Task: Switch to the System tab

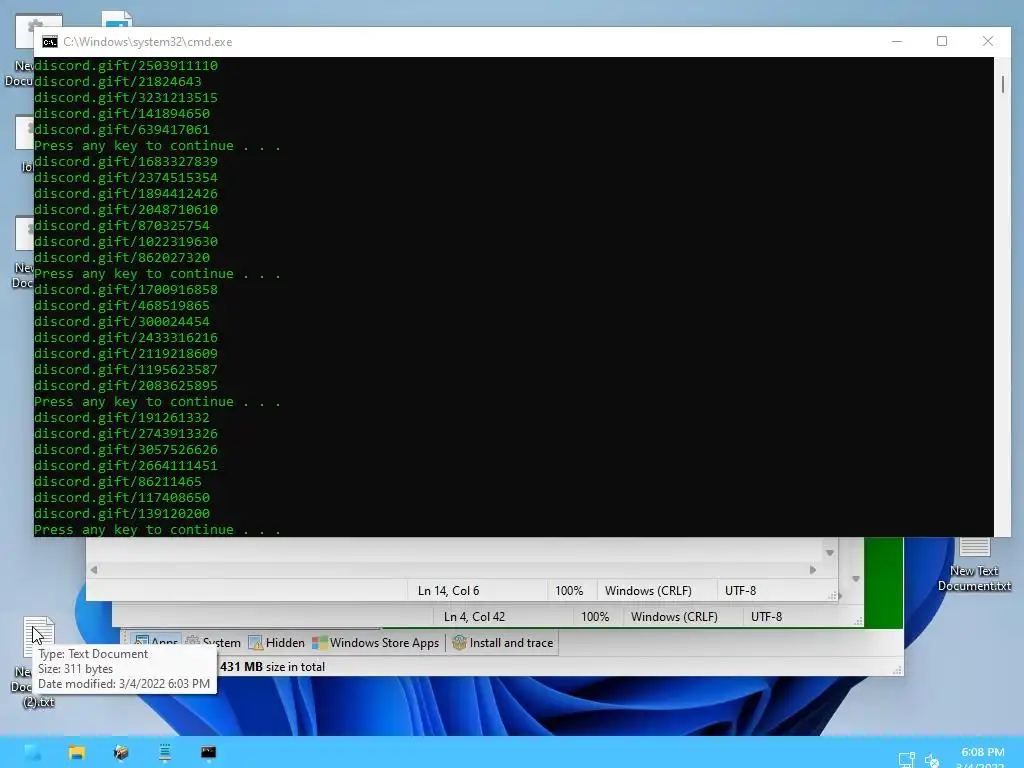Action: point(214,643)
